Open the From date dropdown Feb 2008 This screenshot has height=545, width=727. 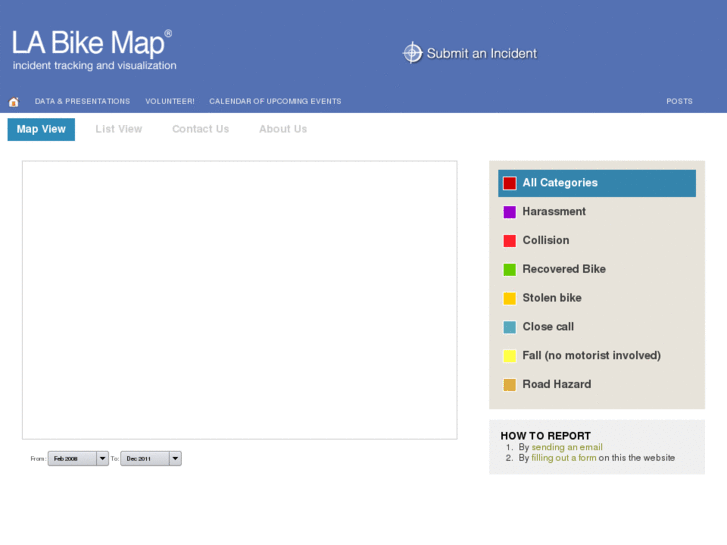(78, 459)
